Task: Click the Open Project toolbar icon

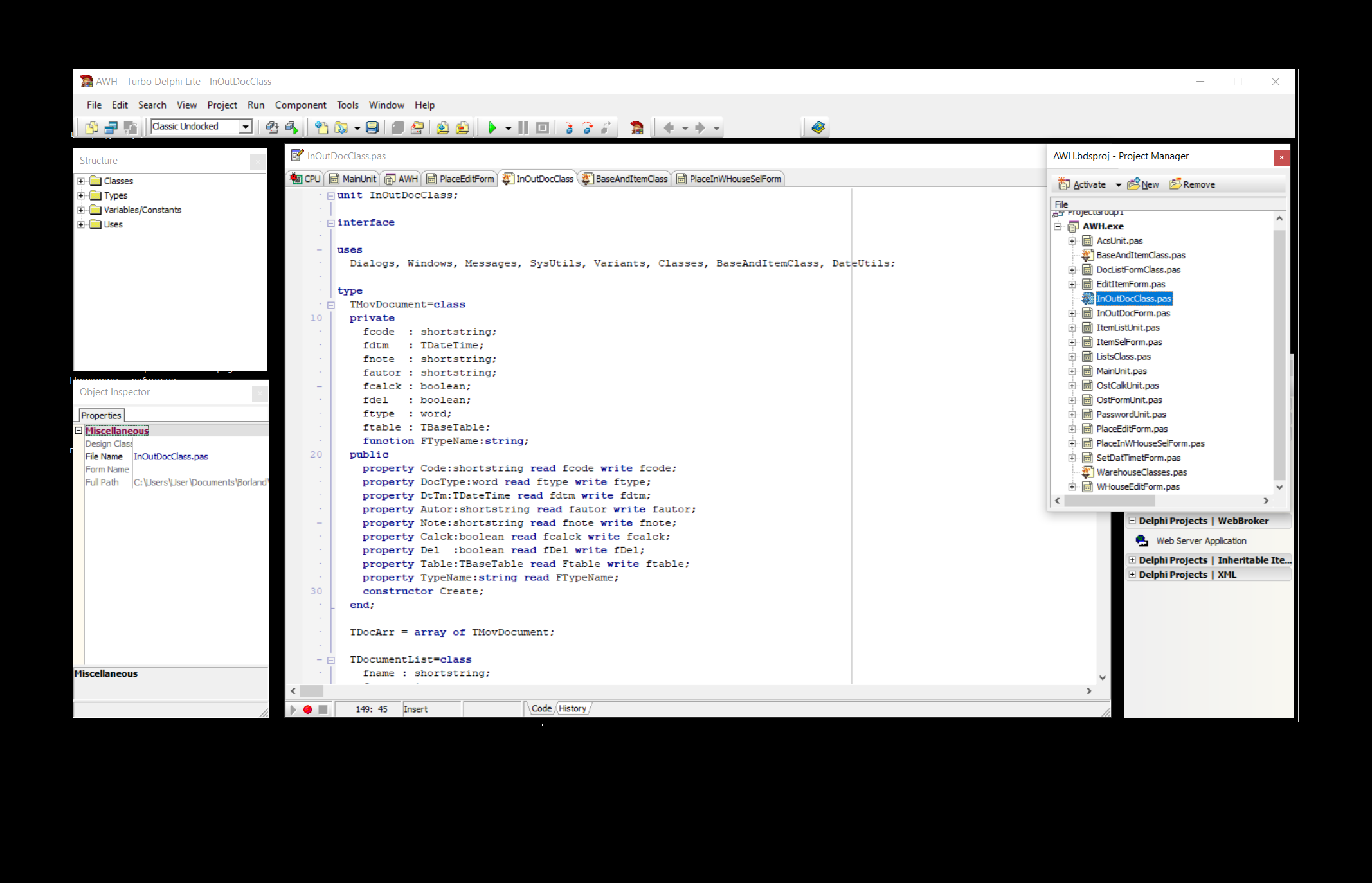Action: click(417, 127)
